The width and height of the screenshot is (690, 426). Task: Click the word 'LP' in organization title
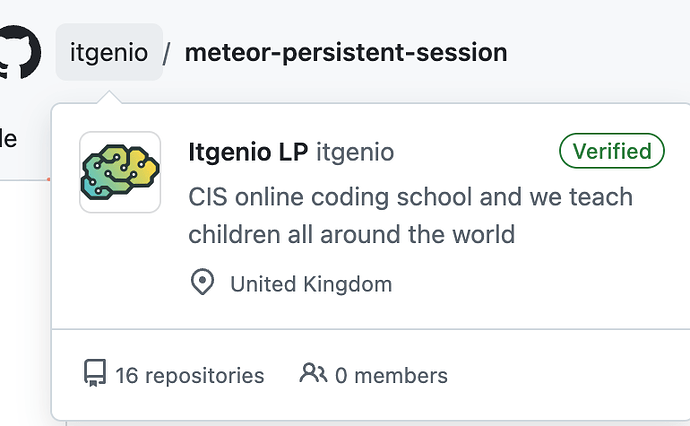click(x=294, y=152)
